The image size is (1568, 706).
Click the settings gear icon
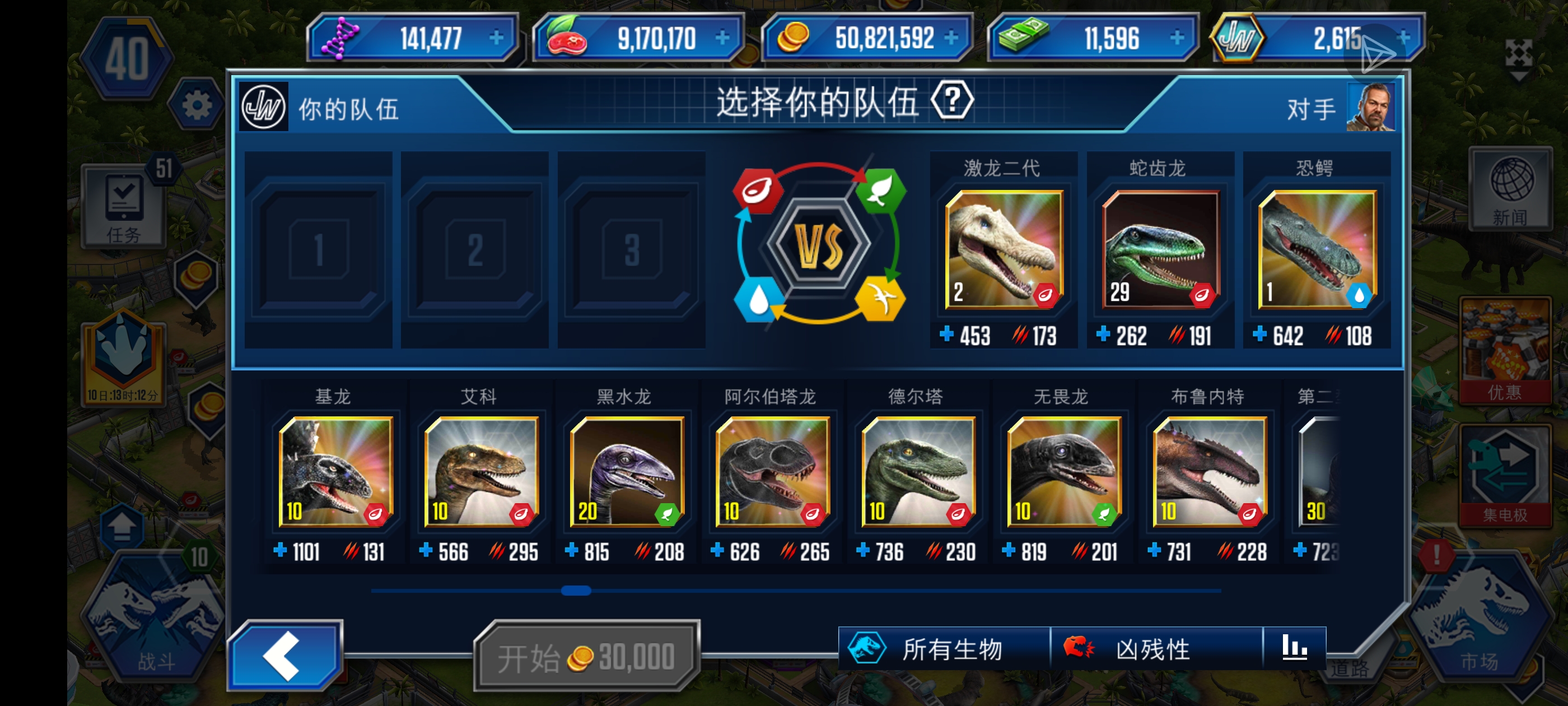click(x=197, y=106)
